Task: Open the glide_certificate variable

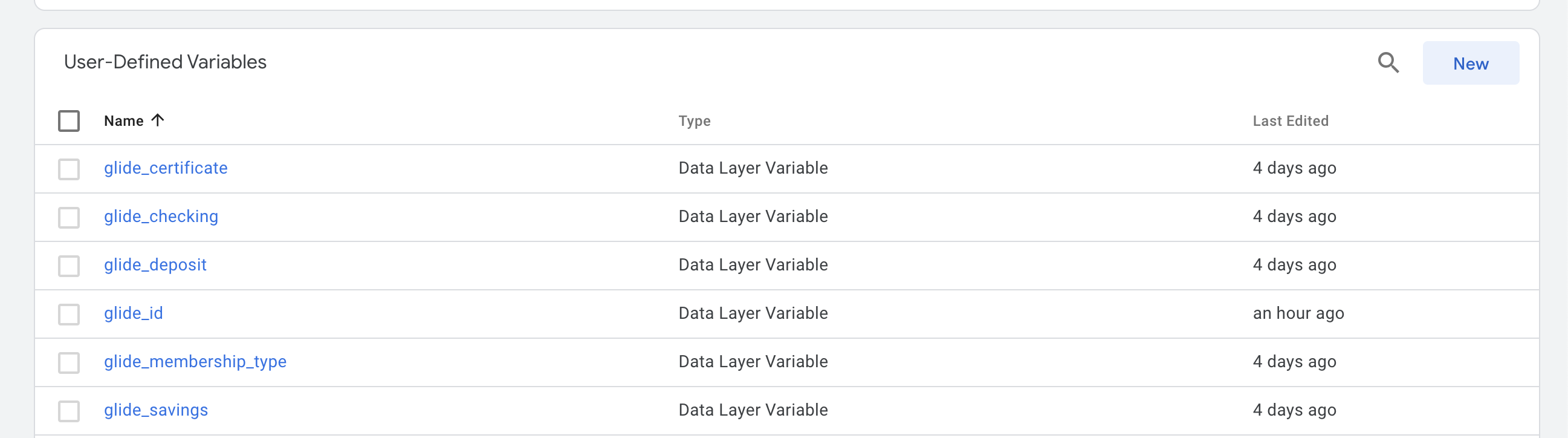Action: (x=166, y=168)
